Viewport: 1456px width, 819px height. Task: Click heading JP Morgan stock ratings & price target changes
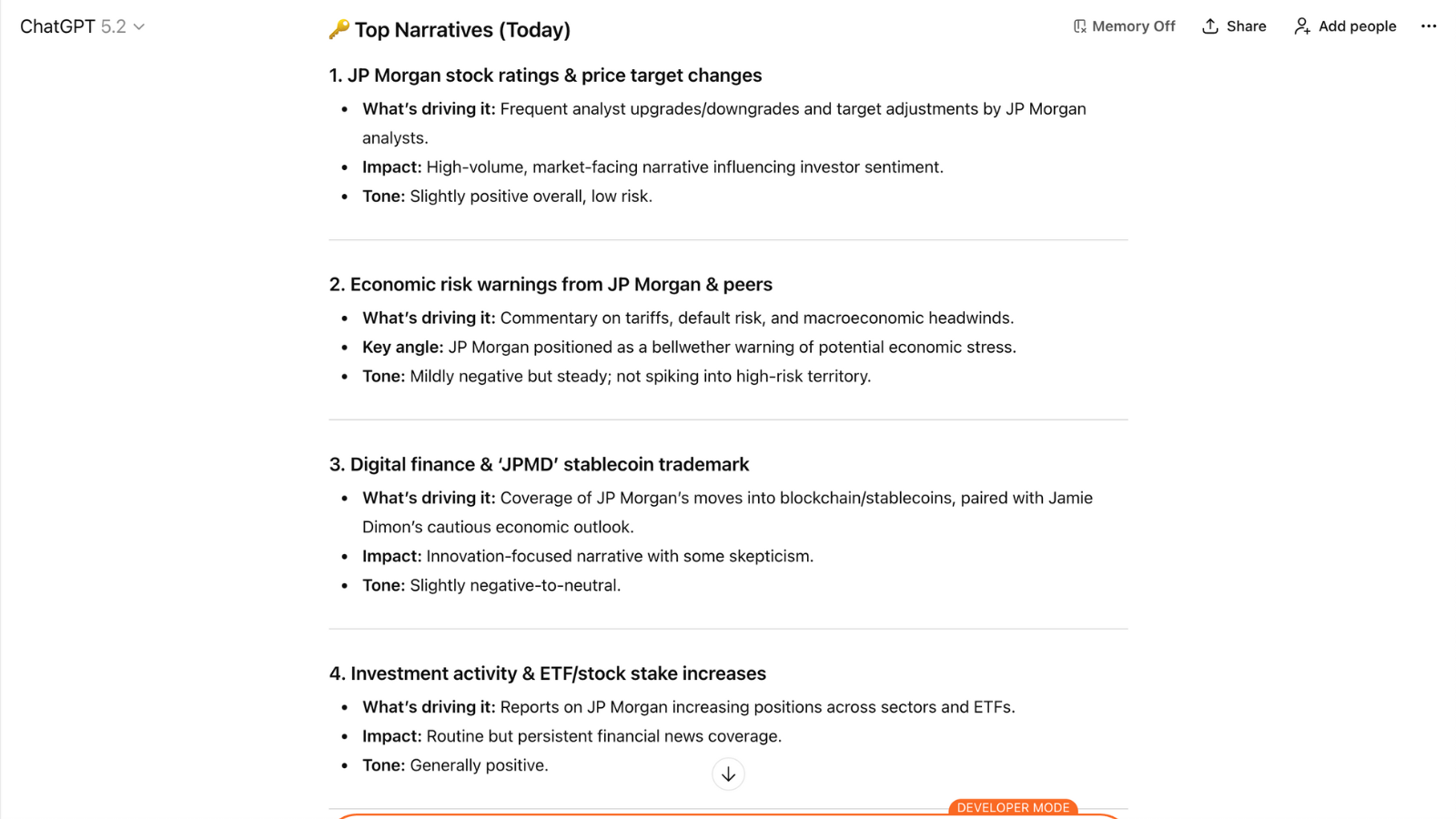point(545,76)
